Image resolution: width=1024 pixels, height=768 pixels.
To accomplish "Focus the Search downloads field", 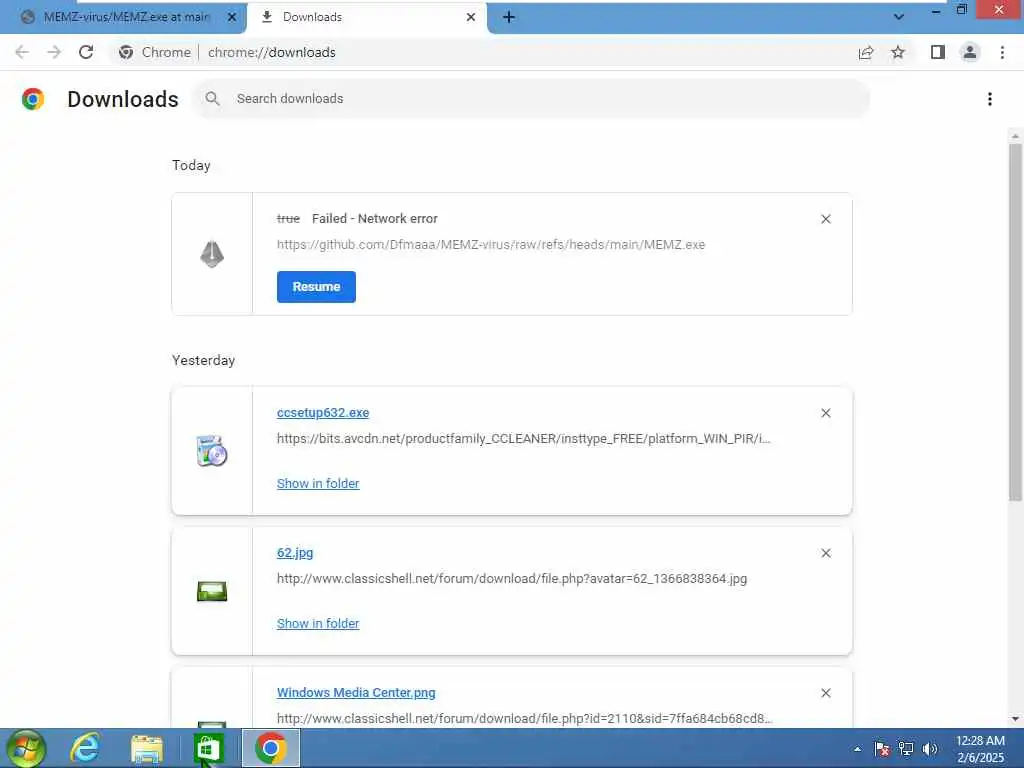I will pyautogui.click(x=531, y=99).
